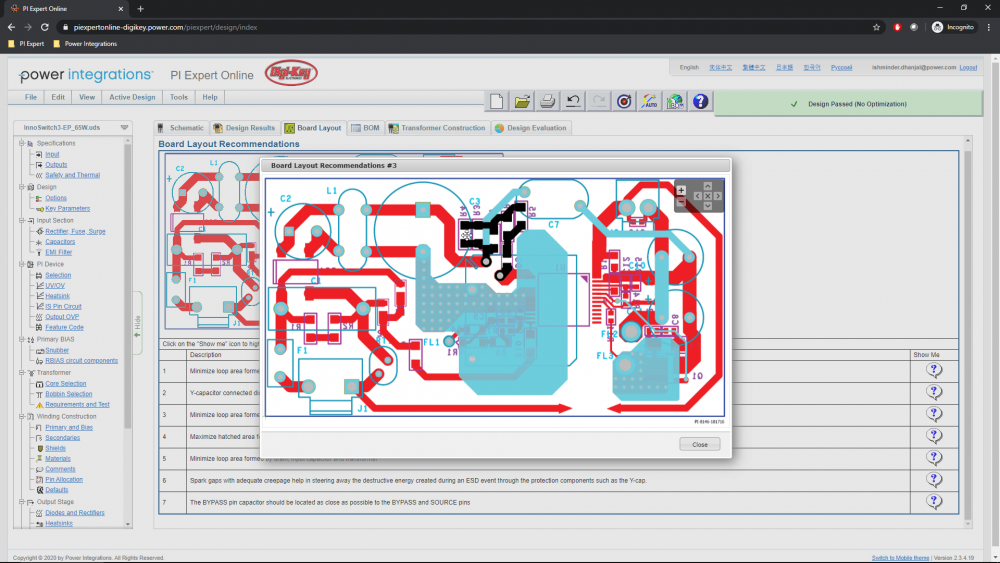This screenshot has width=1000, height=563.
Task: Open the Core Selection link
Action: click(x=66, y=384)
